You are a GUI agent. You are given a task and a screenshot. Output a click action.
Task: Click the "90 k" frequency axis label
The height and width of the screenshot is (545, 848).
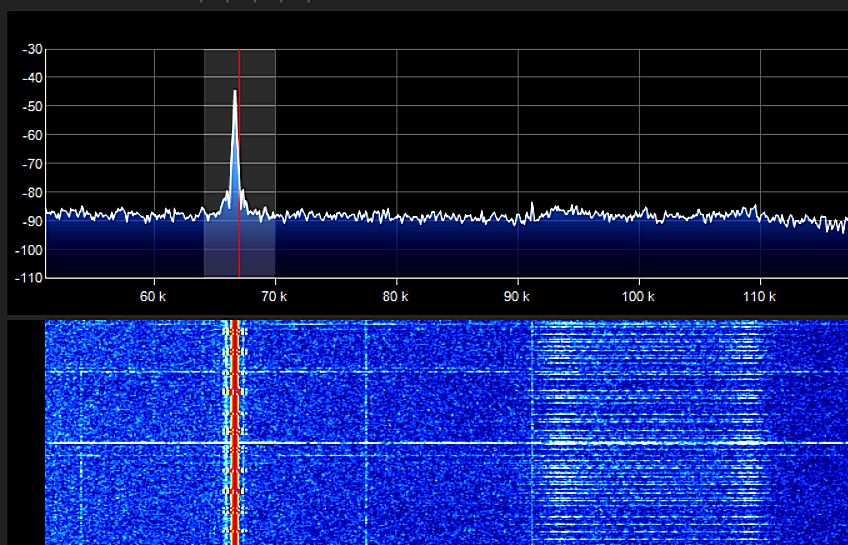pyautogui.click(x=516, y=296)
